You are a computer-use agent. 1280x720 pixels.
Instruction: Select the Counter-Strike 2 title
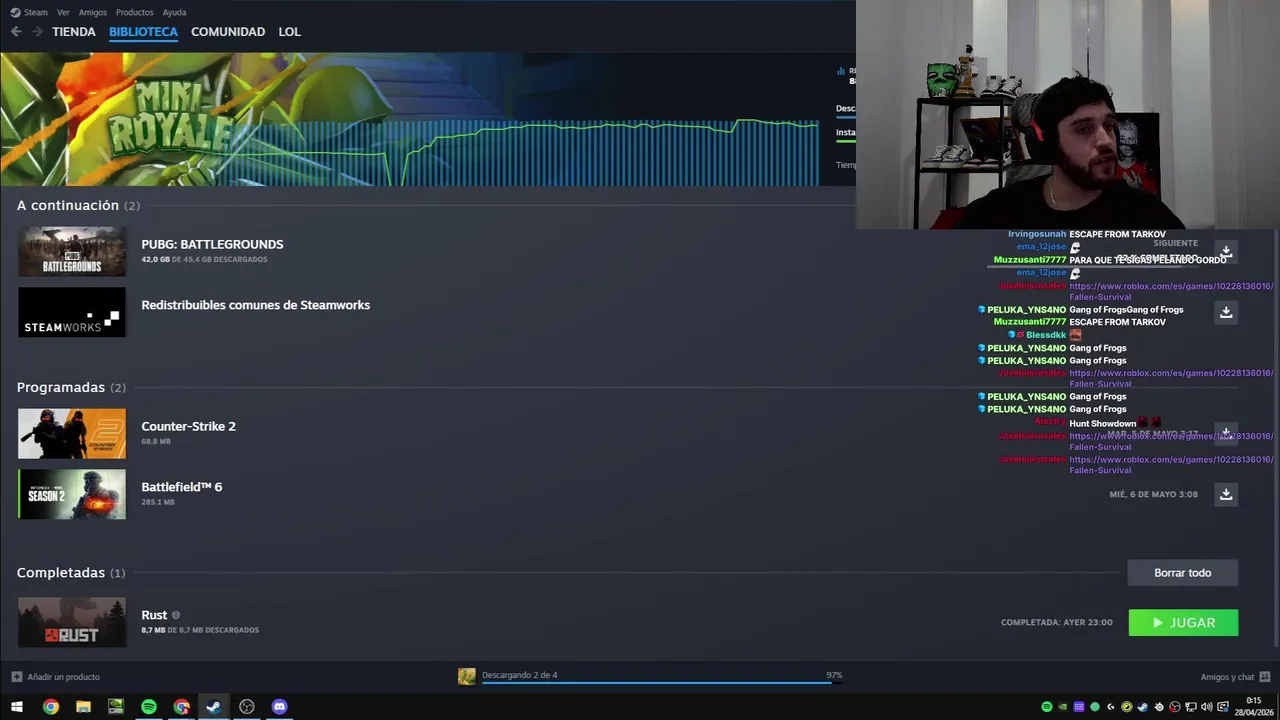click(188, 426)
